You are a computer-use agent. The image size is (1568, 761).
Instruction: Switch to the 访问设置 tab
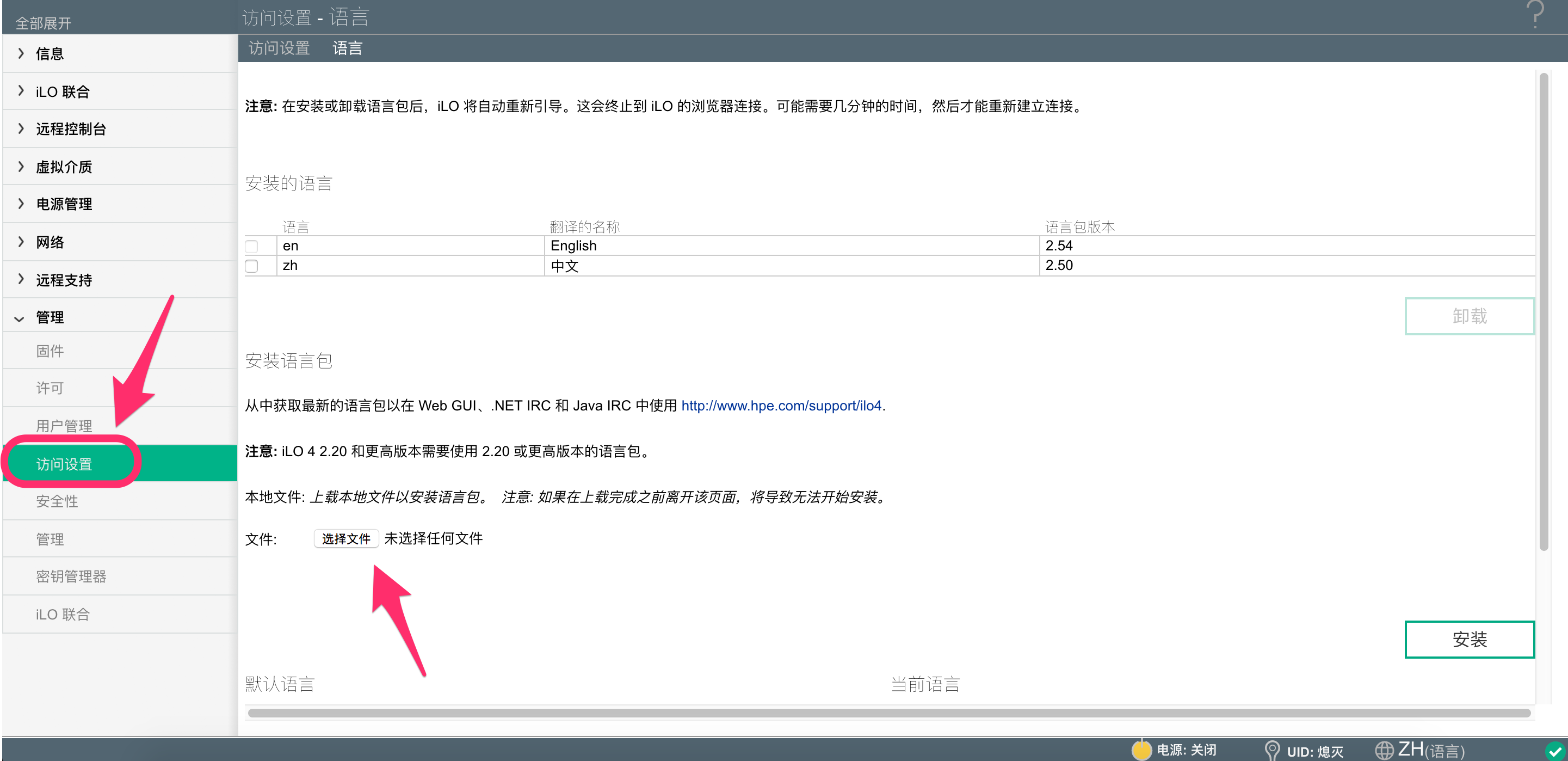point(280,48)
